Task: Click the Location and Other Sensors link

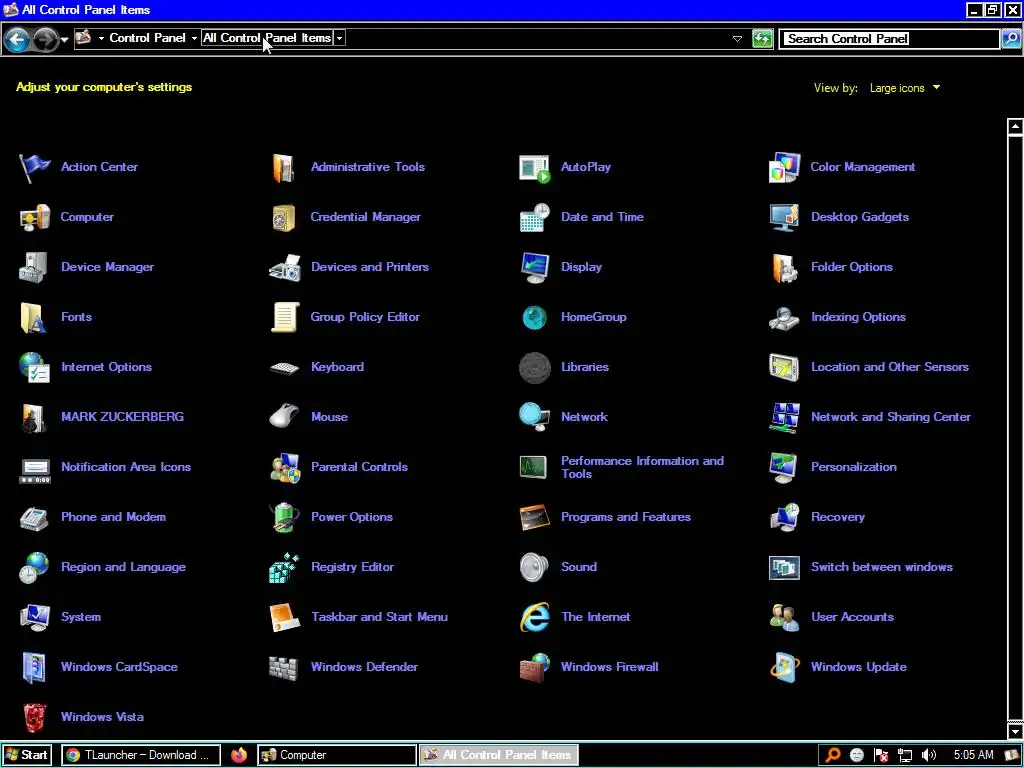Action: click(x=889, y=367)
